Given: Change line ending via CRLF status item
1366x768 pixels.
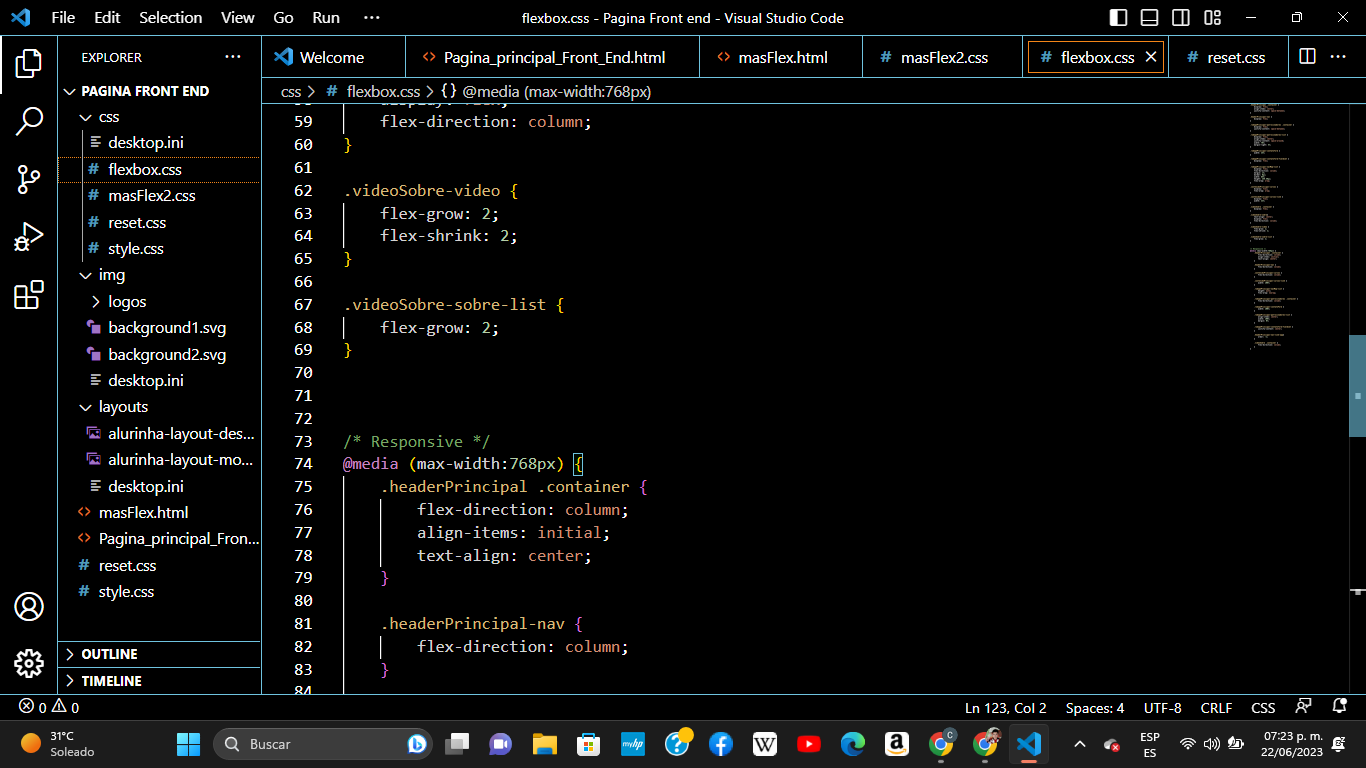Looking at the screenshot, I should (1216, 708).
